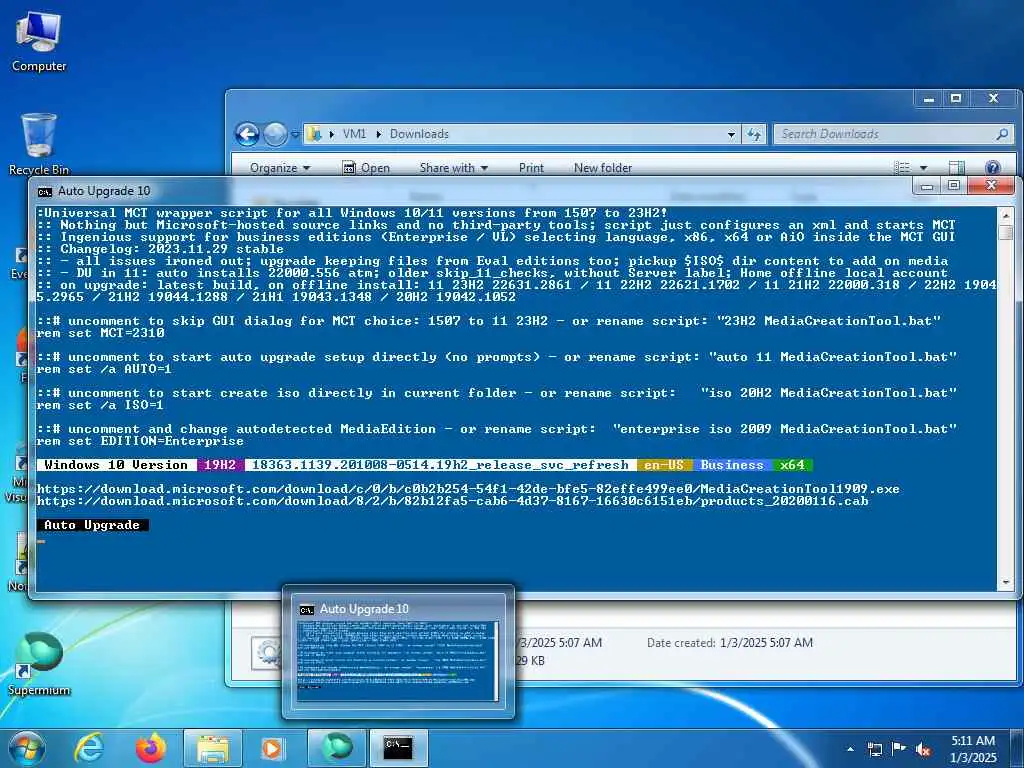
Task: Open recent pages dropdown beside Forward
Action: point(295,135)
